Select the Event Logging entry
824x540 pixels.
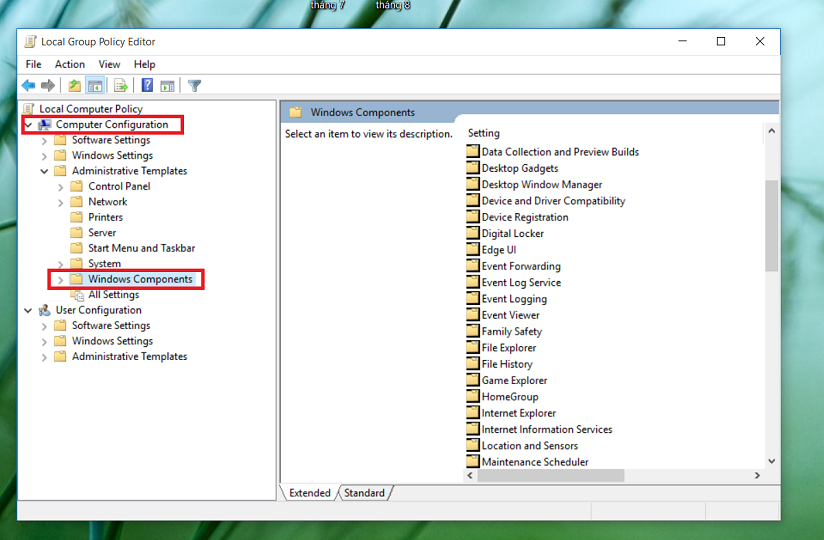[514, 298]
